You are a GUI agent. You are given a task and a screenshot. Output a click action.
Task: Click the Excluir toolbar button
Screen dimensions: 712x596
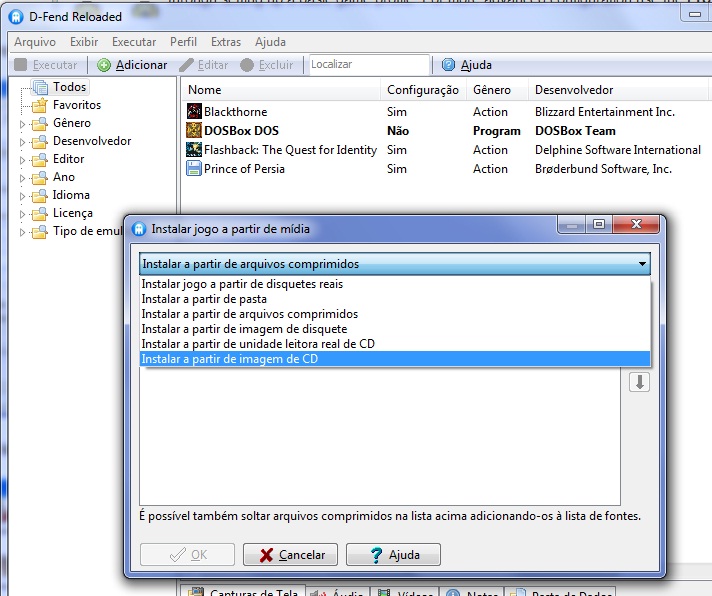coord(267,65)
